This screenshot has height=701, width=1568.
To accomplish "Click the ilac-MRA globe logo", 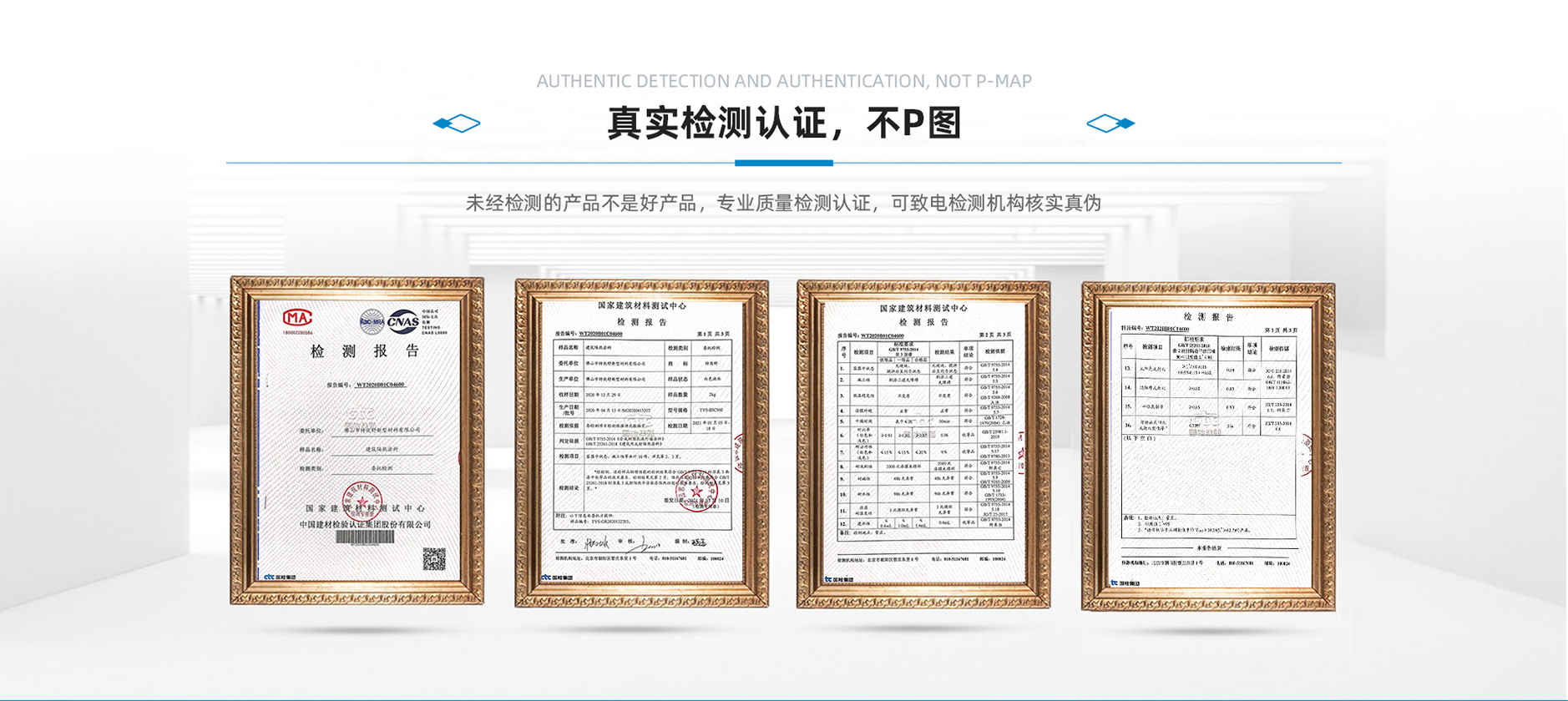I will pos(372,320).
